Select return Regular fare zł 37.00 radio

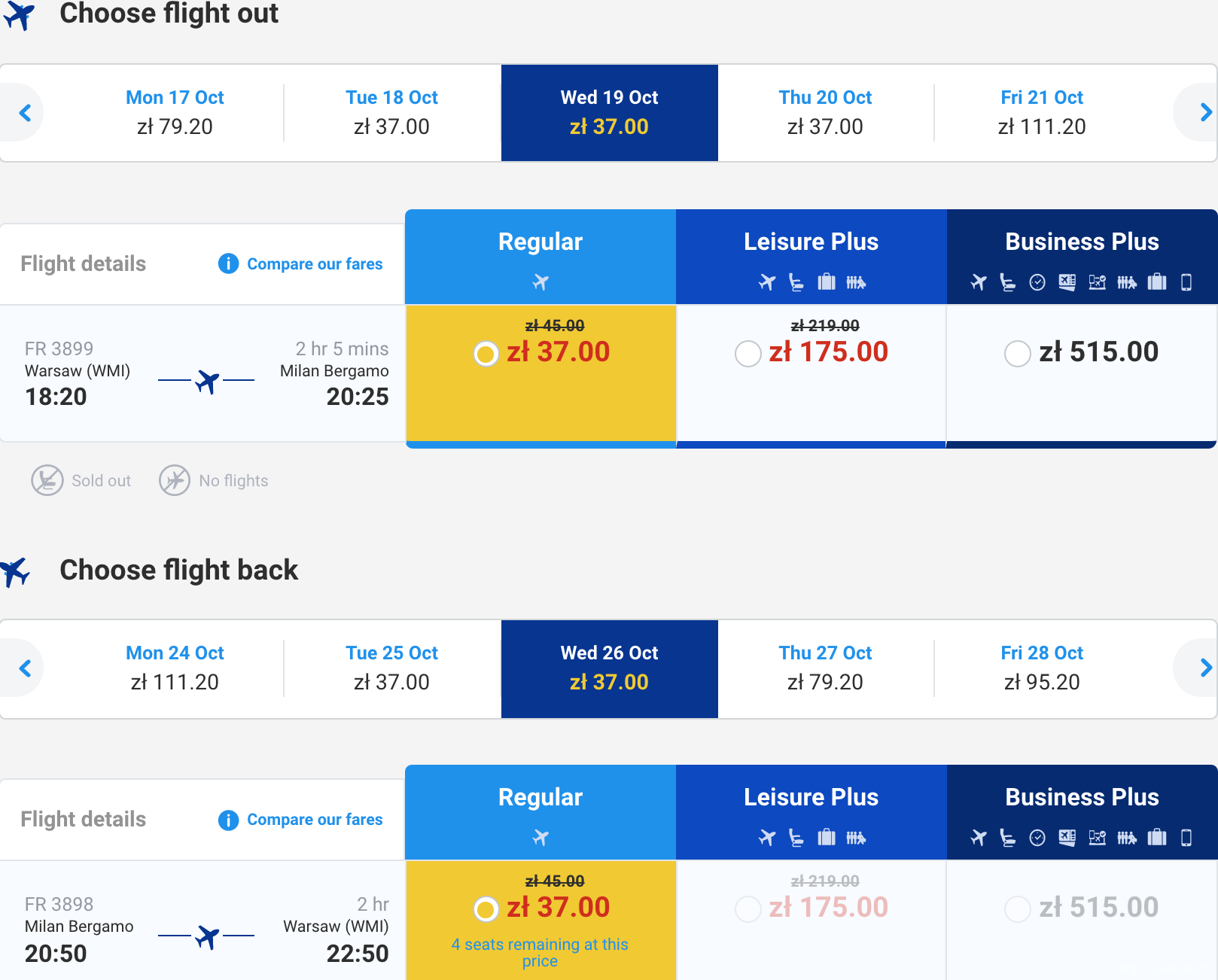point(486,908)
